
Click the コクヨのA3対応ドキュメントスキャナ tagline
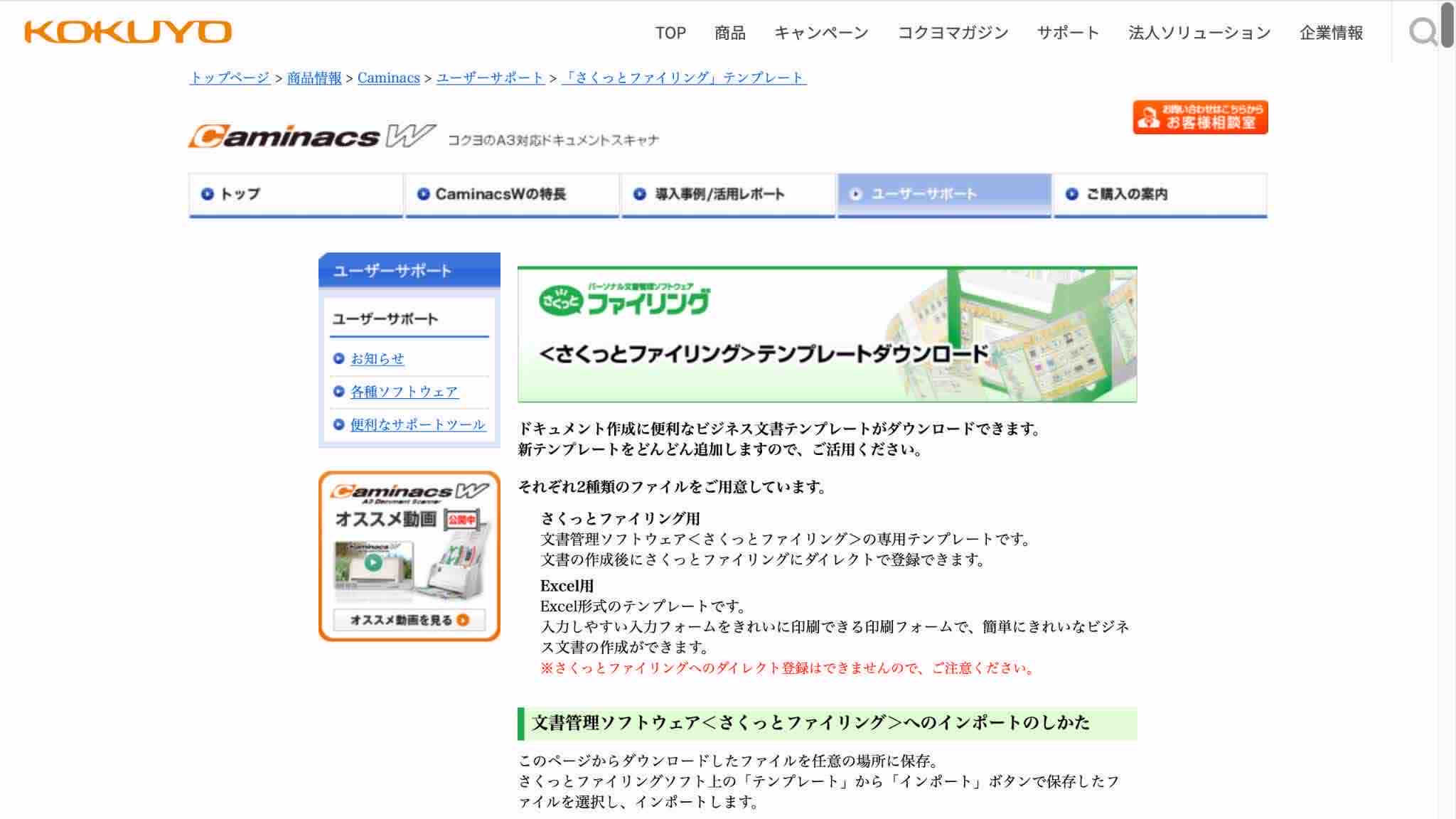pyautogui.click(x=553, y=140)
